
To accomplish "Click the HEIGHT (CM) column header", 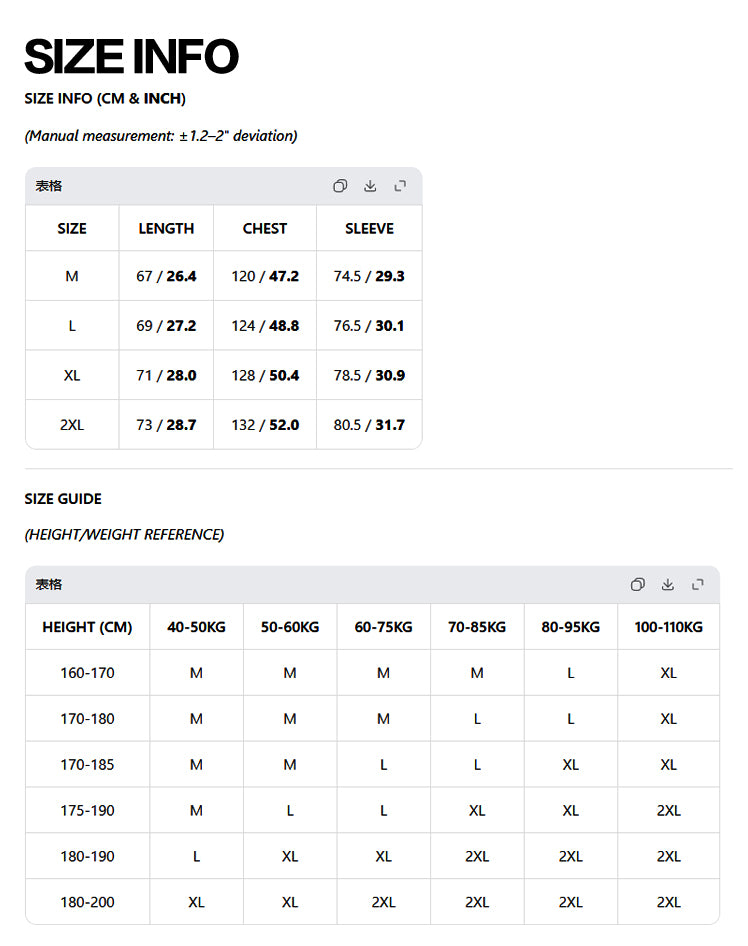I will coord(87,627).
